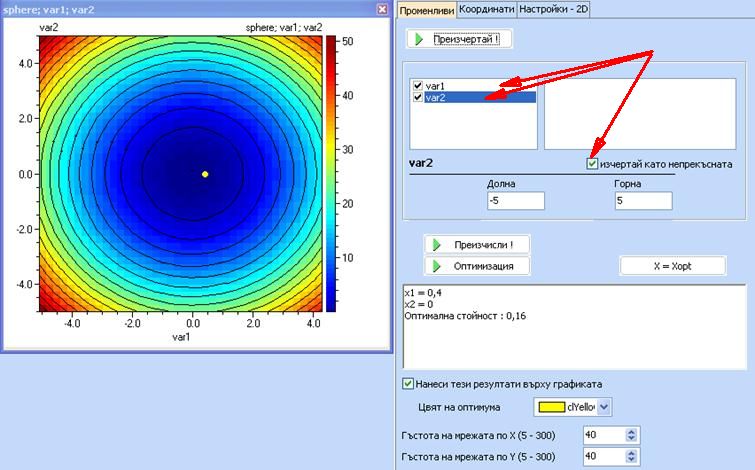This screenshot has height=470, width=755.
Task: Disable 'Нанеси тези резултати върху графиката'
Action: [407, 383]
